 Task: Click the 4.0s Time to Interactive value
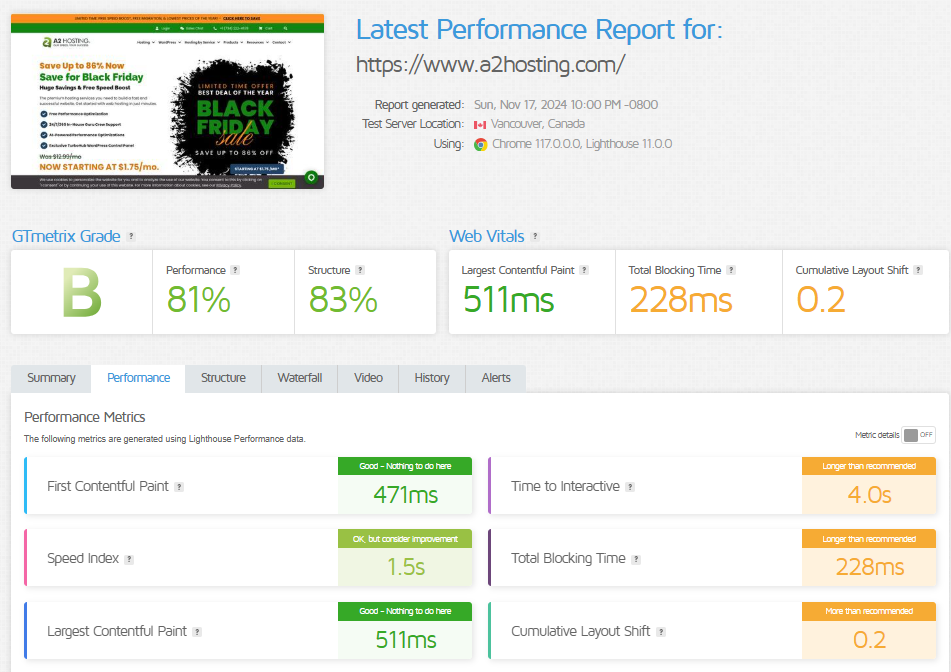point(869,495)
